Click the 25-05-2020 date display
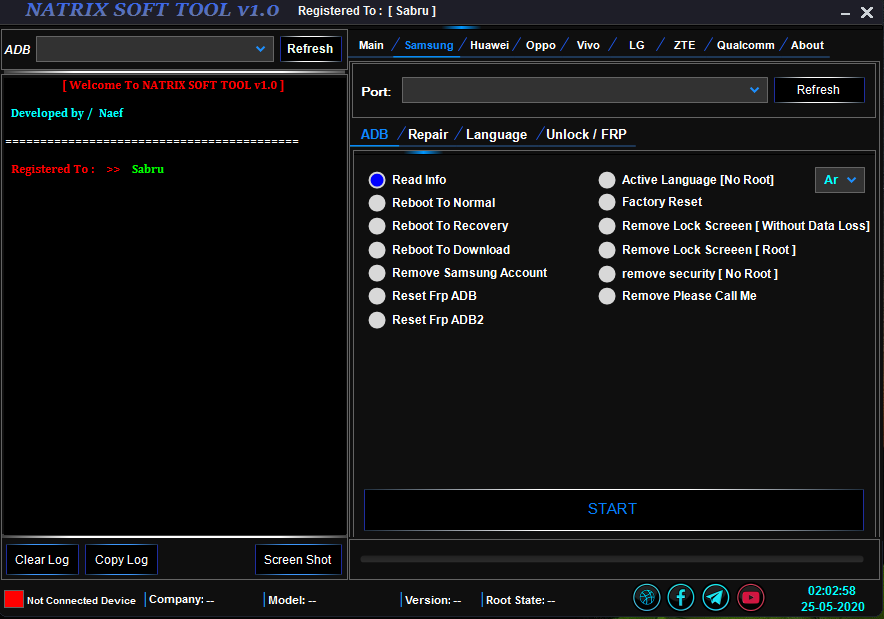 coord(833,607)
